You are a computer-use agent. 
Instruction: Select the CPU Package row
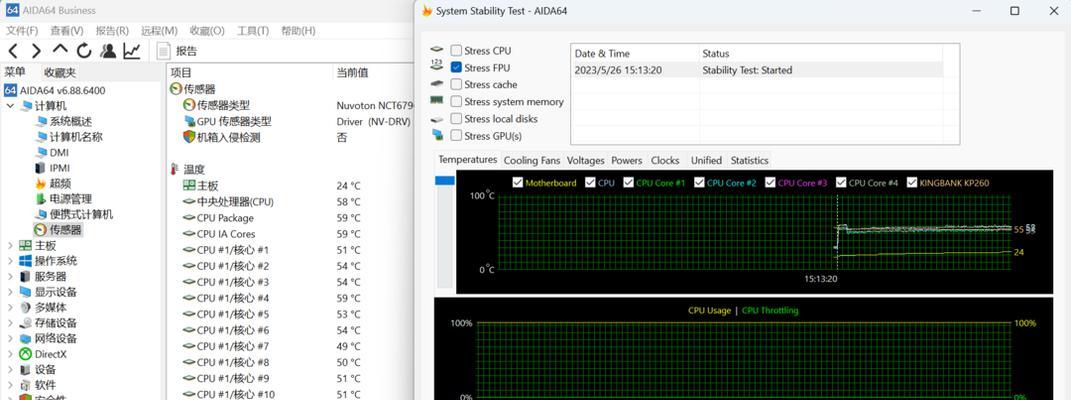point(290,218)
